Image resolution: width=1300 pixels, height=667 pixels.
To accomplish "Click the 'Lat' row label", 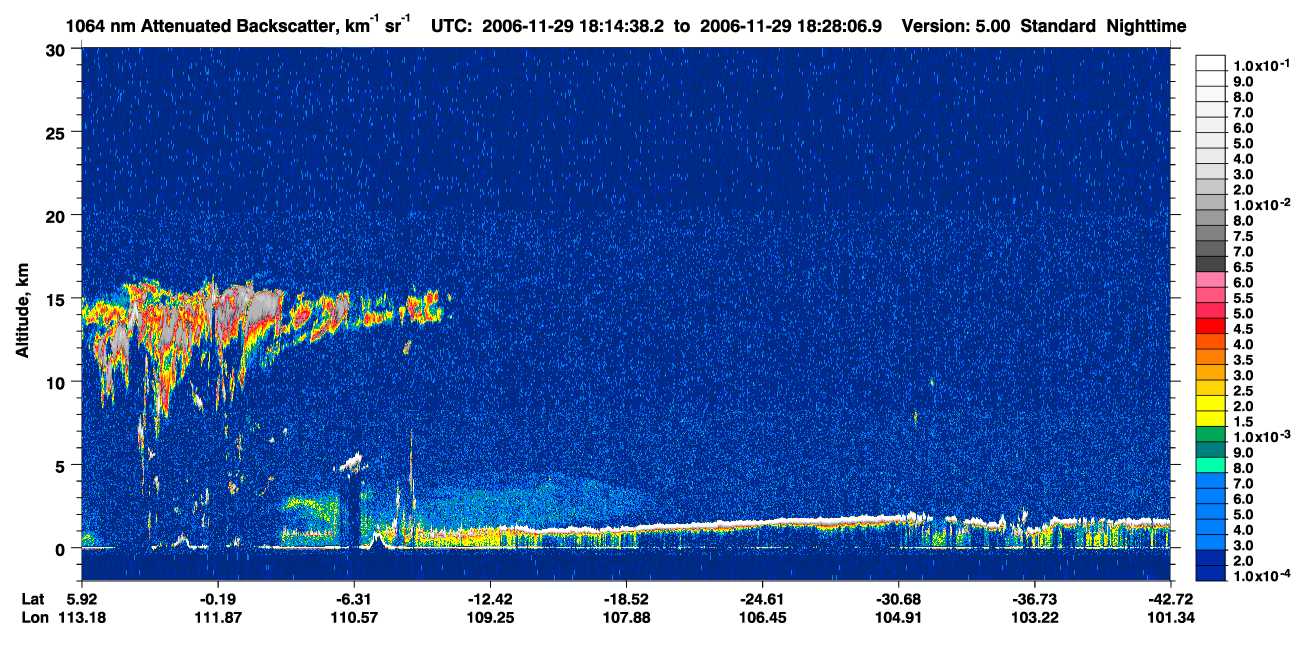I will [33, 598].
